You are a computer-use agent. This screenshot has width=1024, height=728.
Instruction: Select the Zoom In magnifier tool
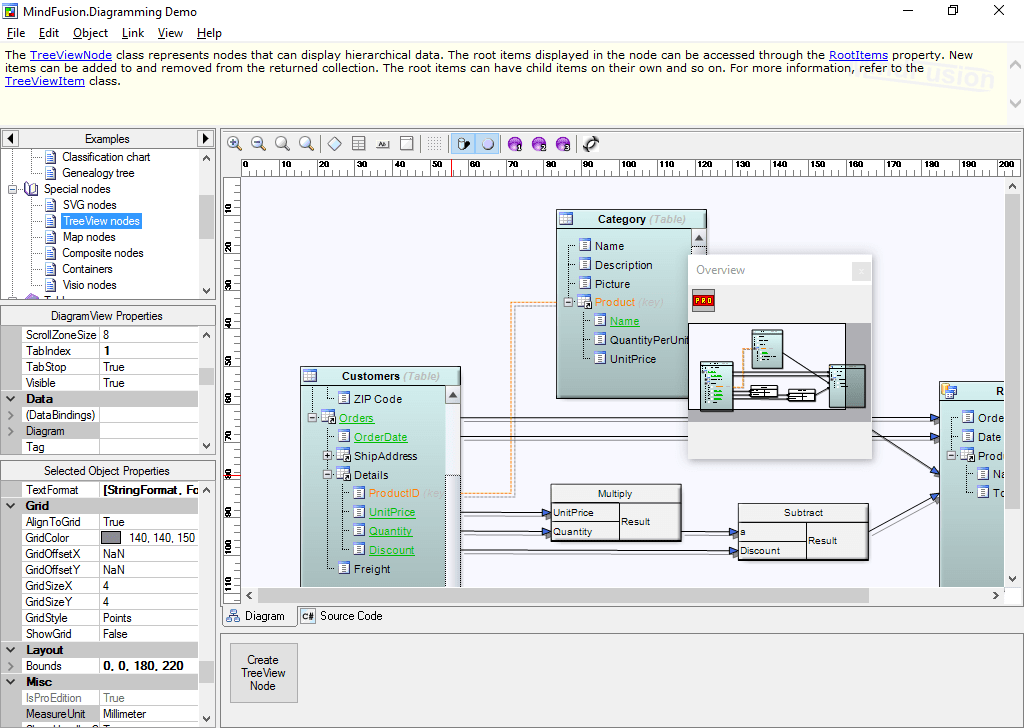(234, 143)
